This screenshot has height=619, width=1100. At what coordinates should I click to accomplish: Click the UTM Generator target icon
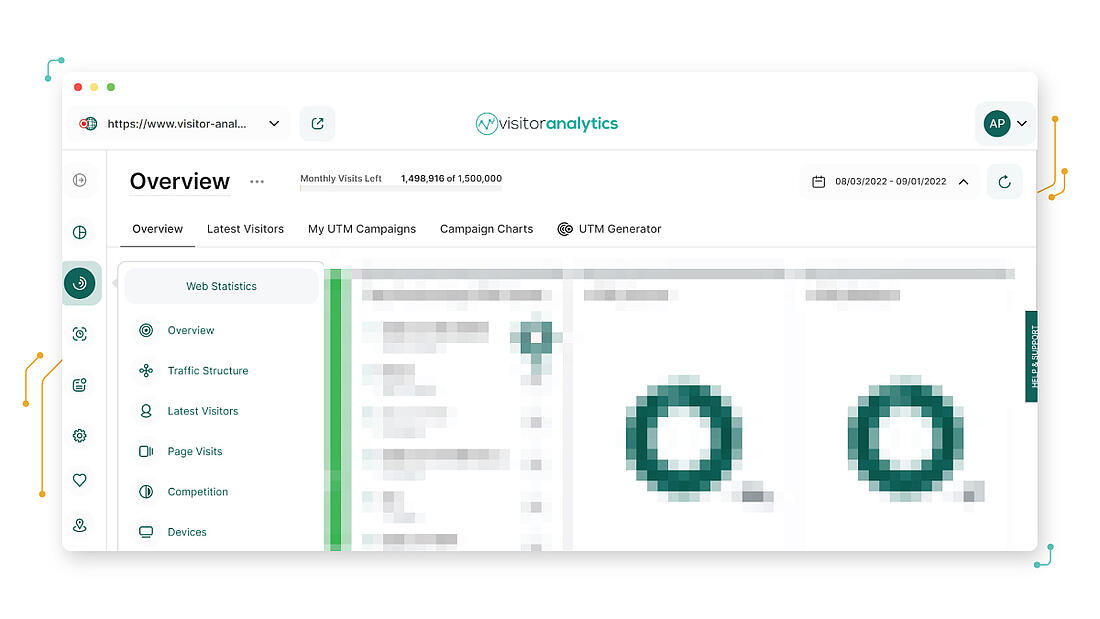click(x=565, y=229)
